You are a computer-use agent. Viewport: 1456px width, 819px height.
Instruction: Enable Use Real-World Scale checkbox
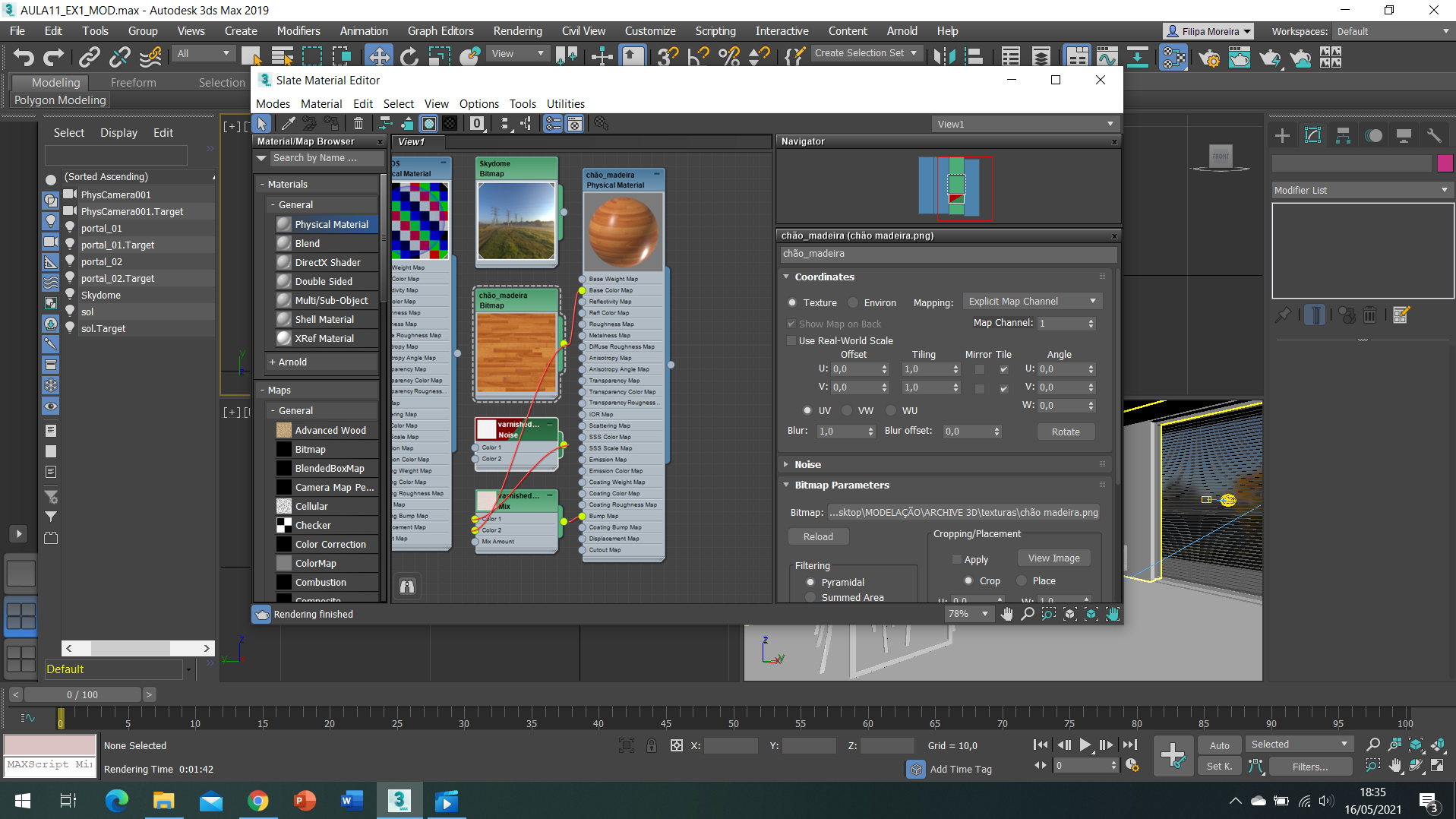tap(792, 340)
